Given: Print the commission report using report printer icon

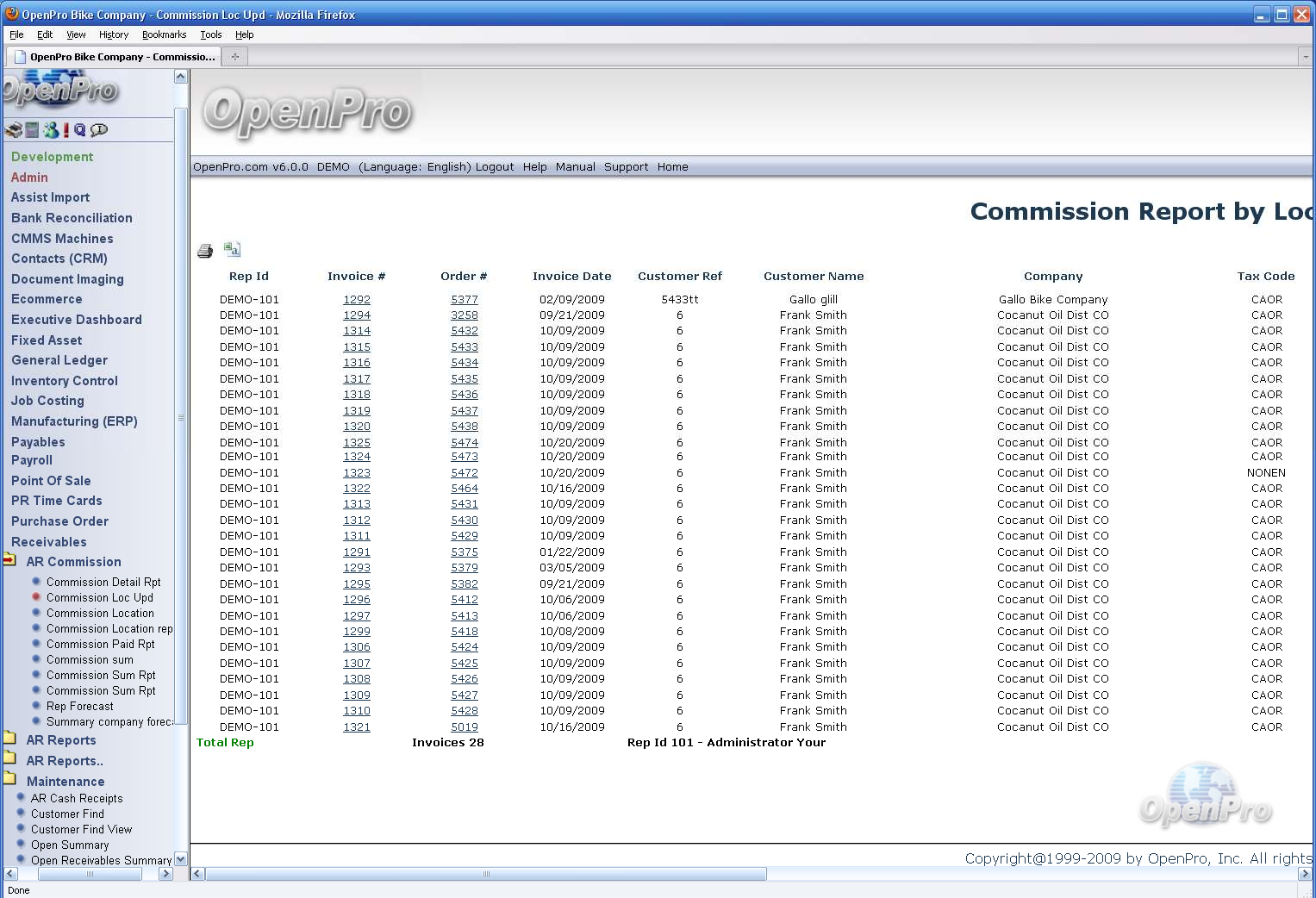Looking at the screenshot, I should point(205,251).
